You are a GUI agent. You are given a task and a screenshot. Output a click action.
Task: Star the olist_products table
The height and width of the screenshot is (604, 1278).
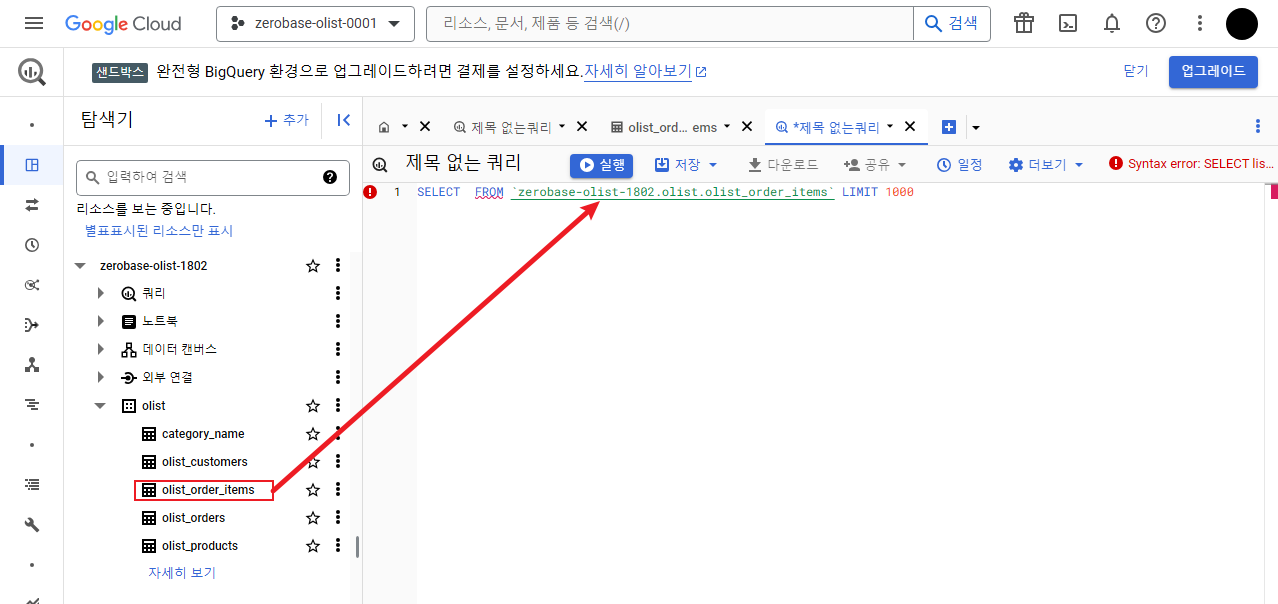(313, 546)
